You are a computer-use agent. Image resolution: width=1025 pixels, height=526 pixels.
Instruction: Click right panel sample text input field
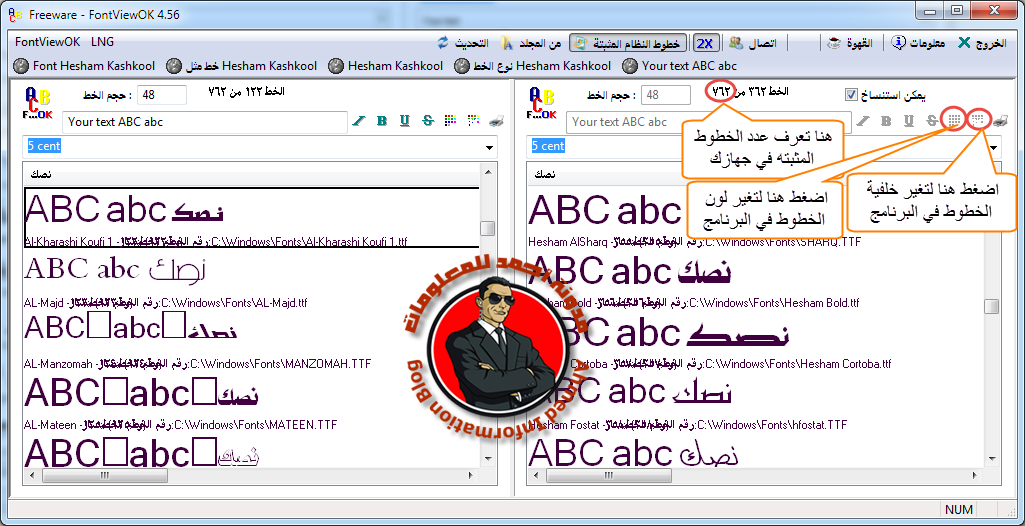(709, 122)
